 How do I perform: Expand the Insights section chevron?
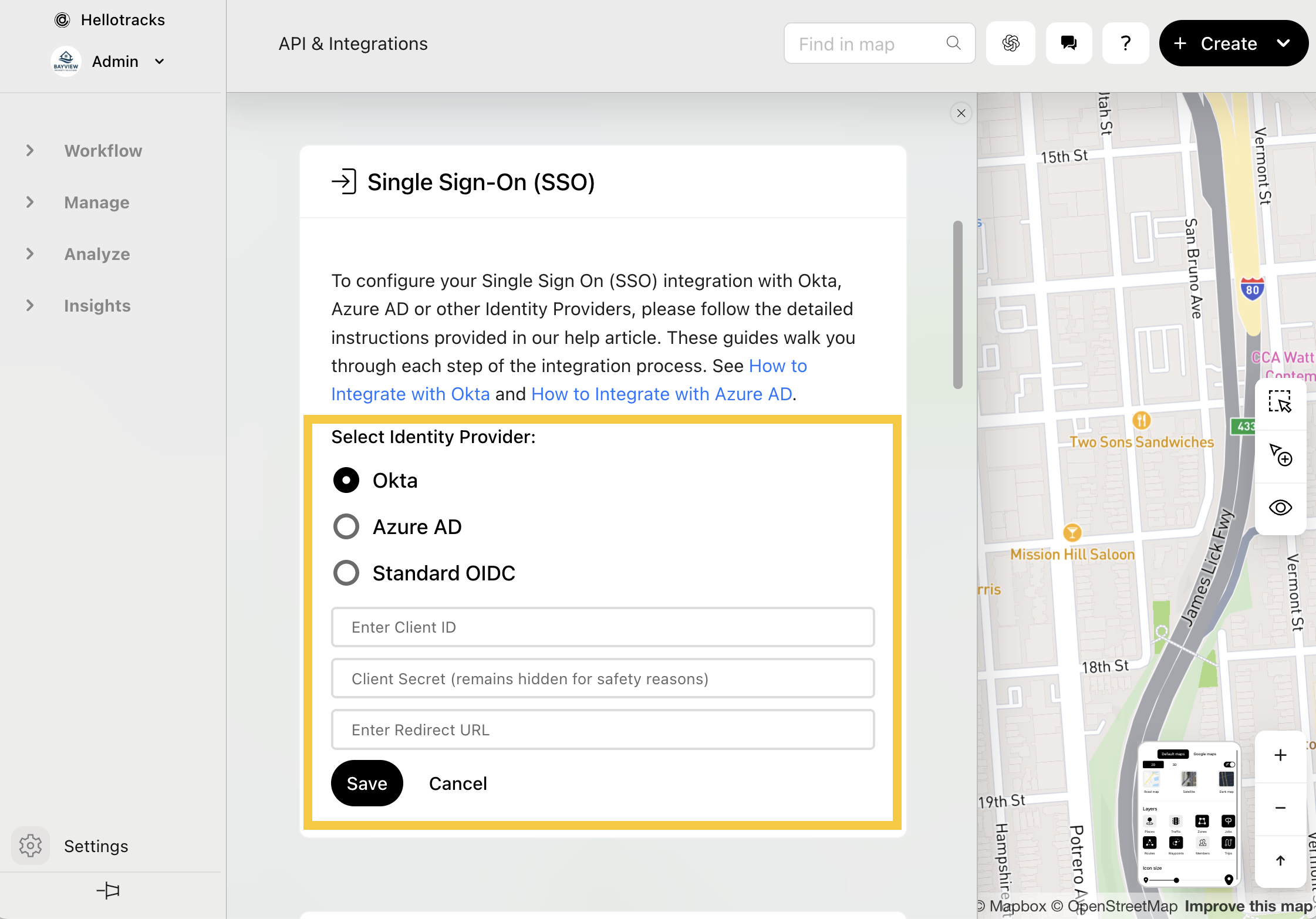30,306
